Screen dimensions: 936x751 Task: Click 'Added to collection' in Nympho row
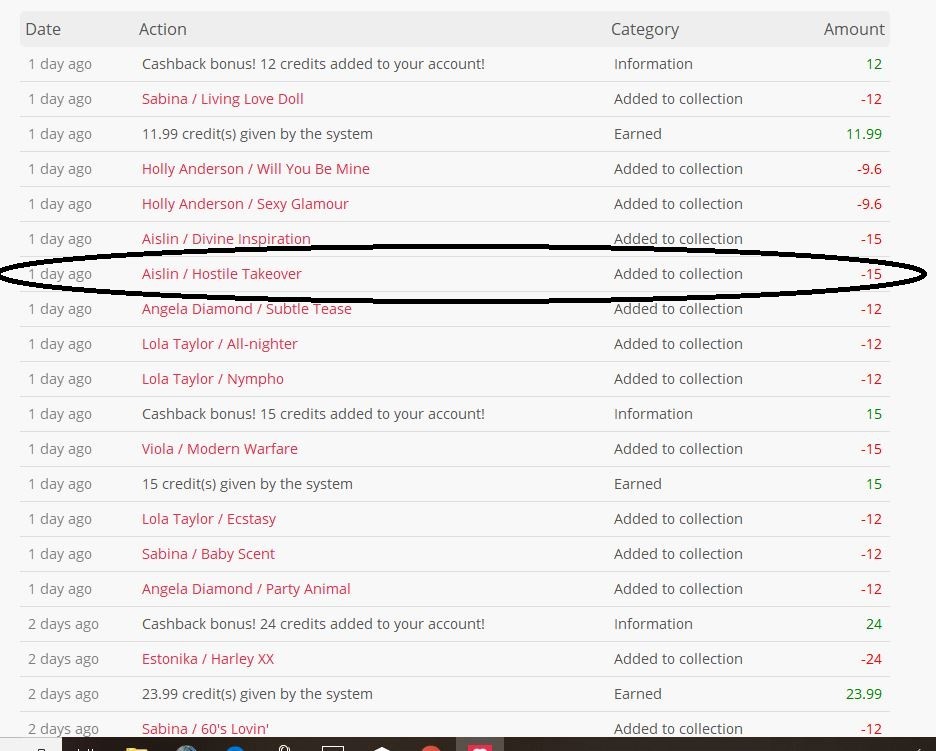pos(678,379)
